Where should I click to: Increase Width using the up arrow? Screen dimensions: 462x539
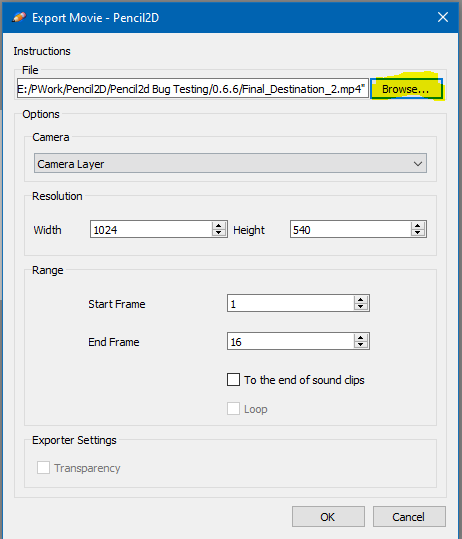219,226
